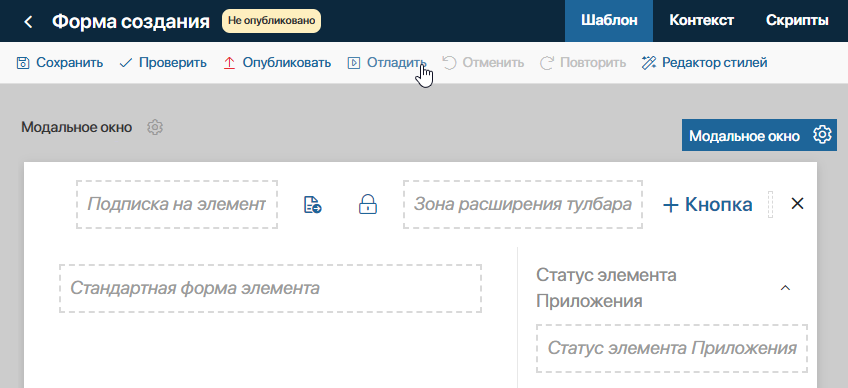Click the narrow dashed slot beside Кнопка

[771, 205]
